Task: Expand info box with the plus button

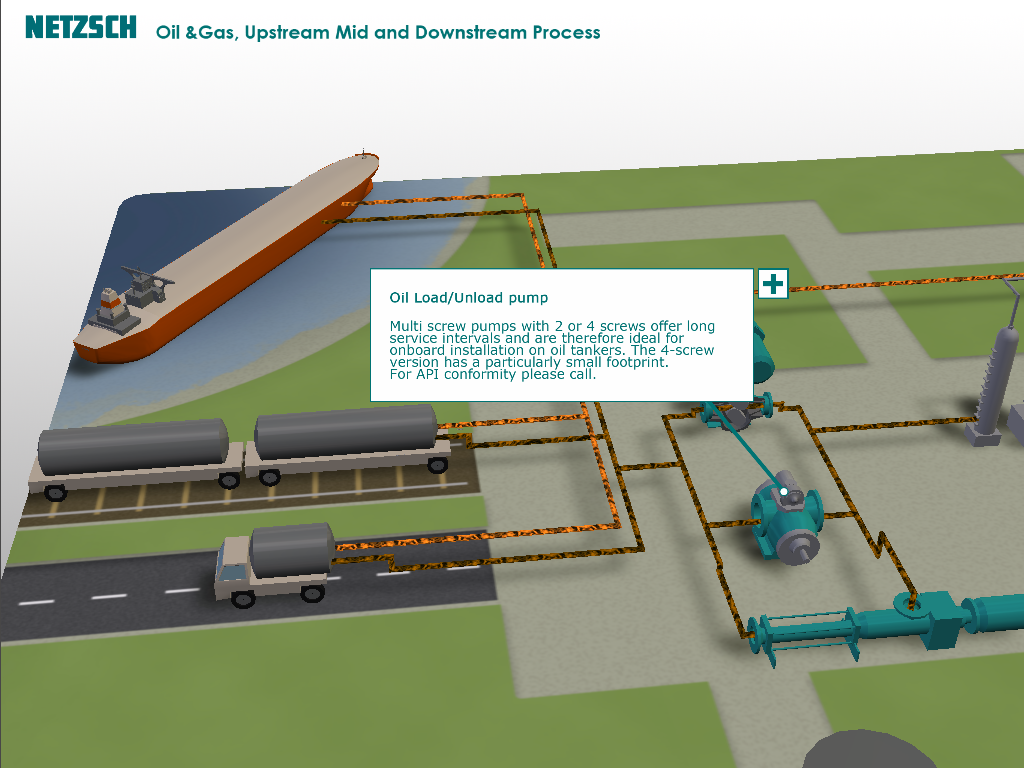Action: 773,284
